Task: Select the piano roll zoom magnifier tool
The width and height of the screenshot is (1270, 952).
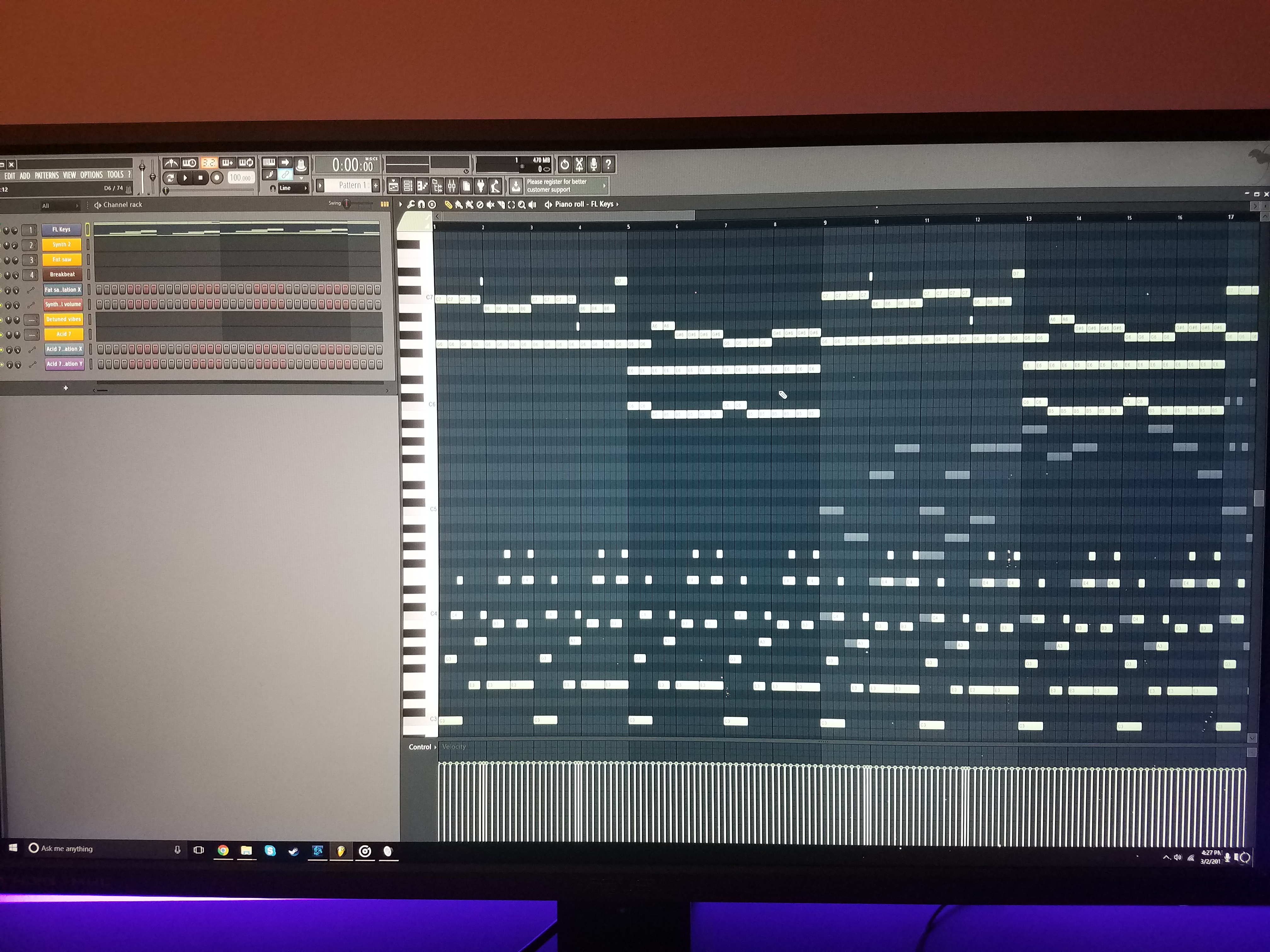Action: [521, 204]
